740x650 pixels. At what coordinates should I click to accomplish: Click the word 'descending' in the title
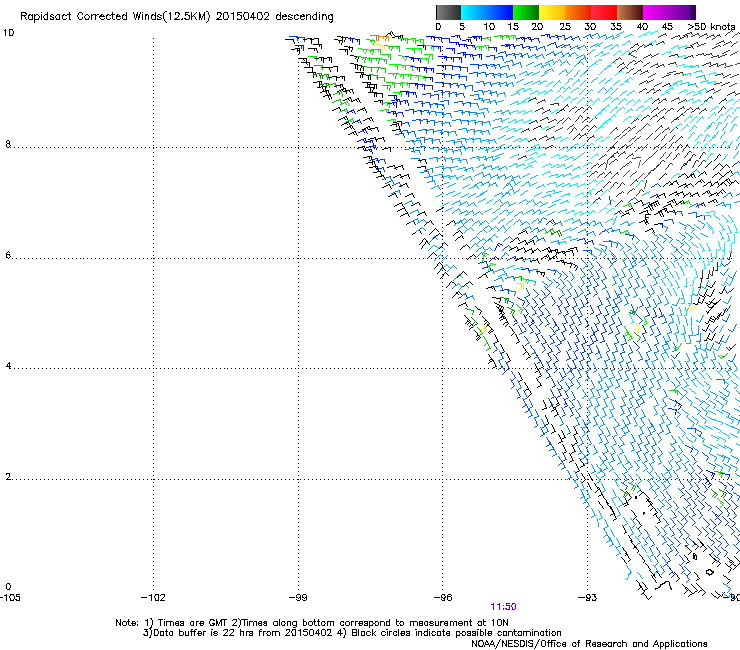coord(304,17)
